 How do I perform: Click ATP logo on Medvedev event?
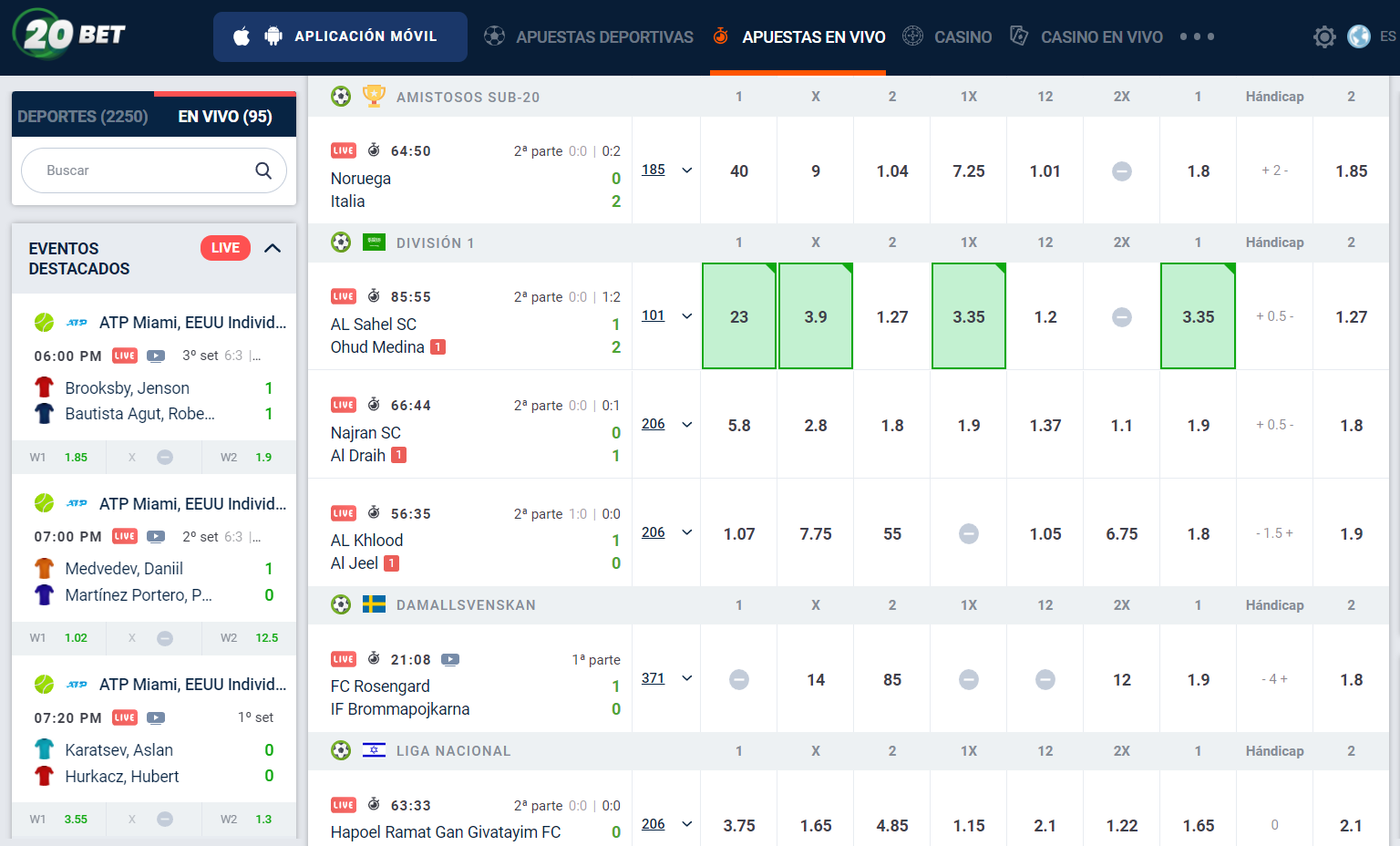(x=77, y=503)
